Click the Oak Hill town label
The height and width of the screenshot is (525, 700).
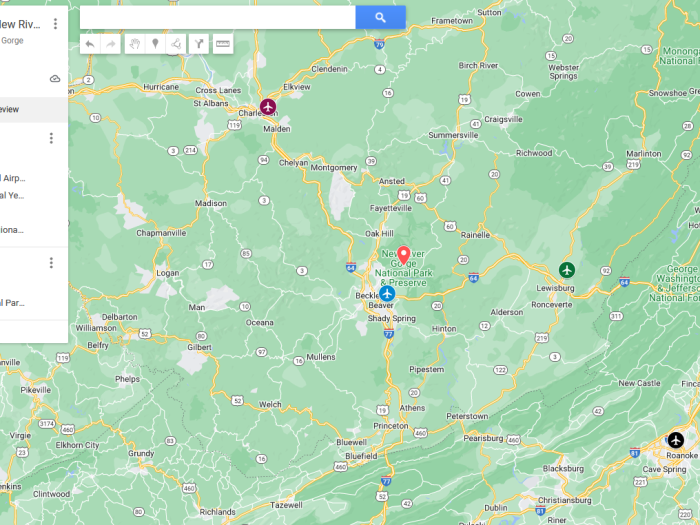pos(379,233)
